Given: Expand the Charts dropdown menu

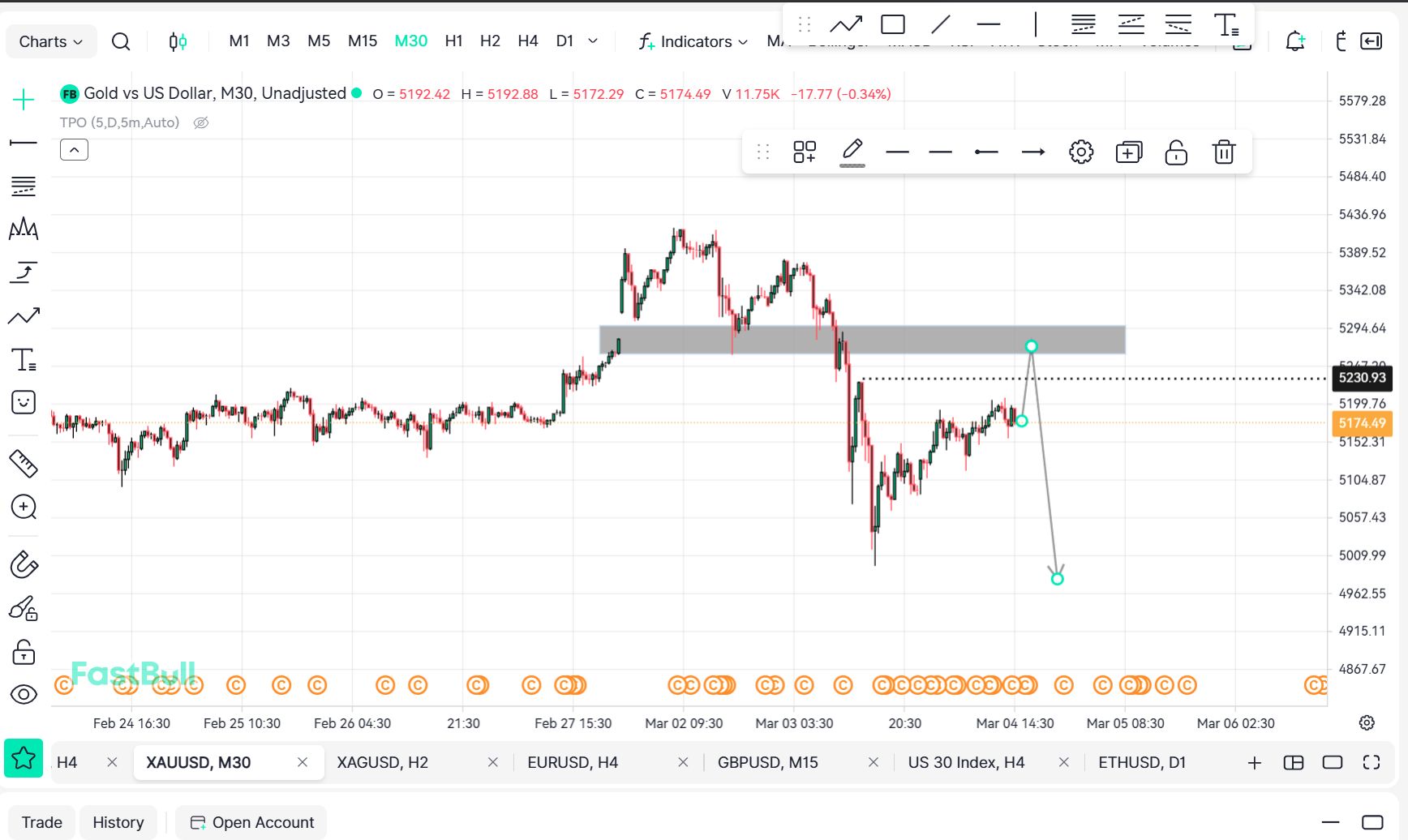Looking at the screenshot, I should (51, 41).
